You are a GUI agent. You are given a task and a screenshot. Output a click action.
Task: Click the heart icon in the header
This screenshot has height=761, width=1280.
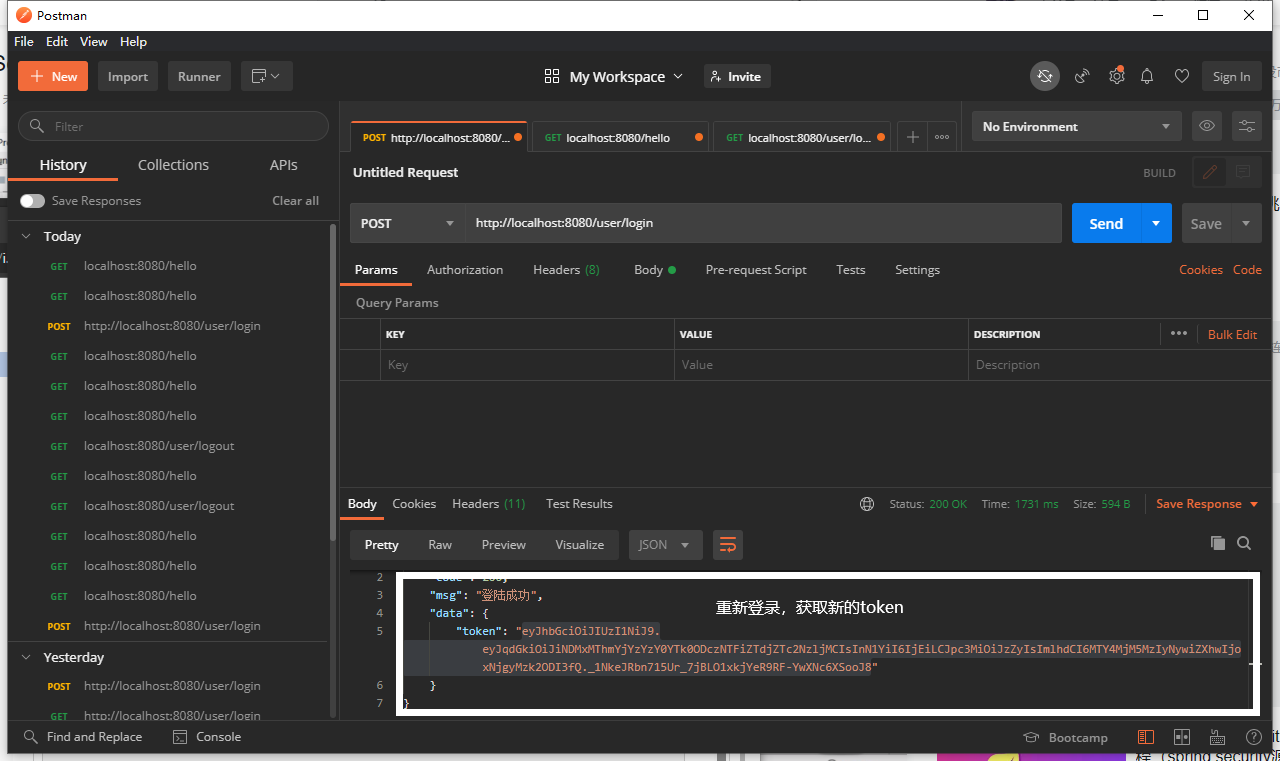point(1182,76)
